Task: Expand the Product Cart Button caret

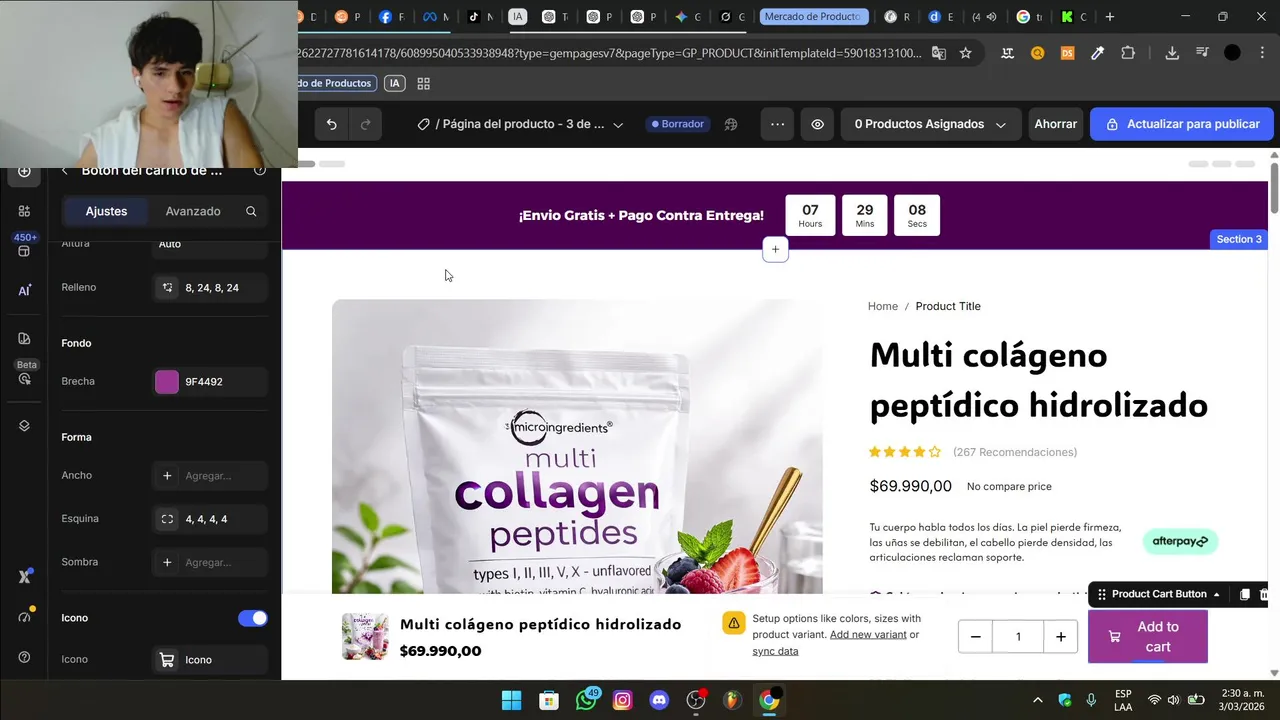Action: tap(1217, 595)
